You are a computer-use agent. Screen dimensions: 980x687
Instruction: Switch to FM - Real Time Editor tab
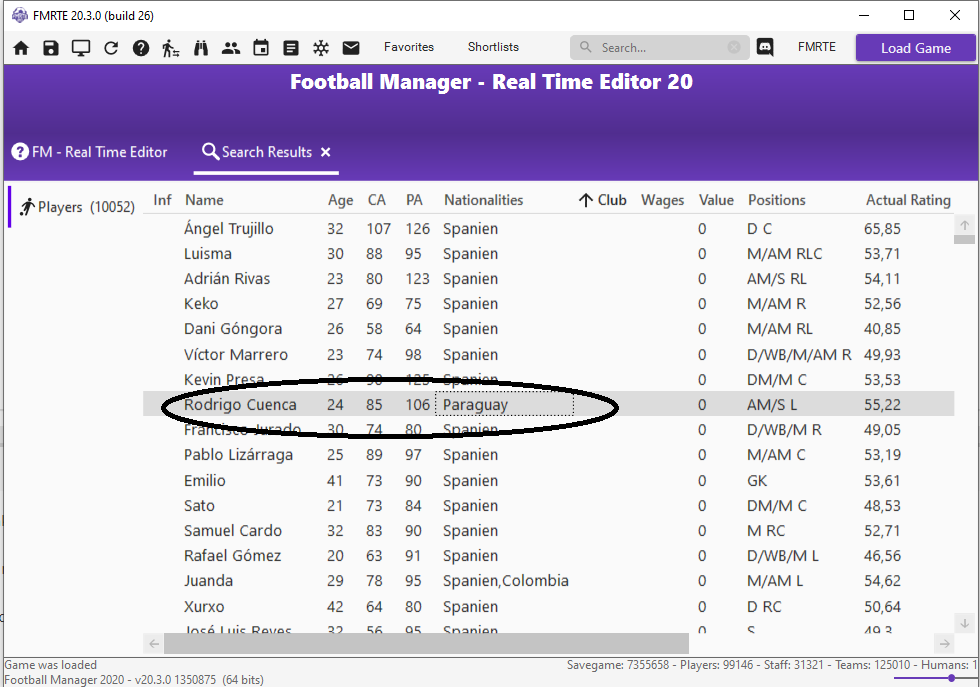click(x=89, y=152)
